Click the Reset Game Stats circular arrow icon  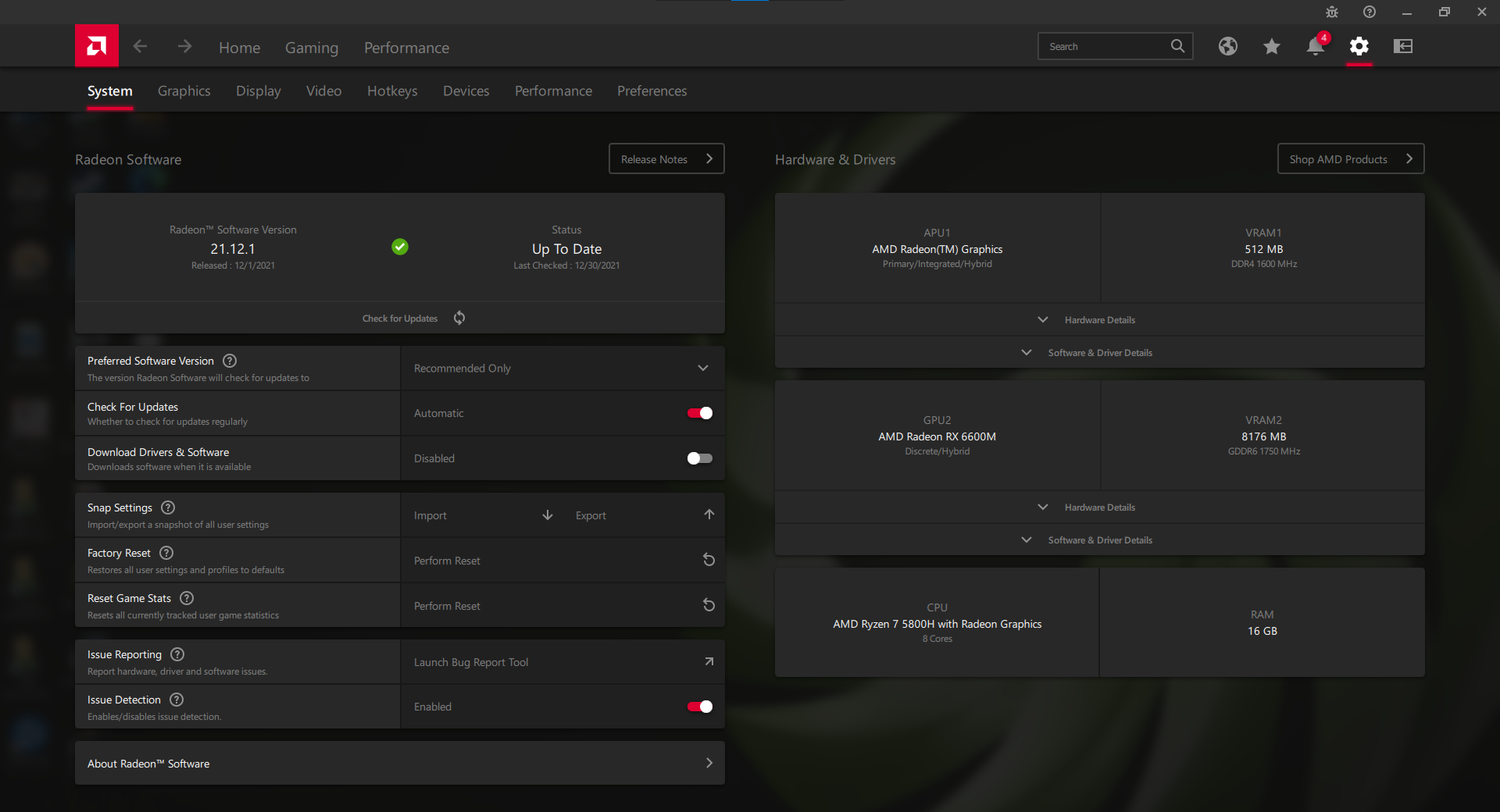(709, 605)
